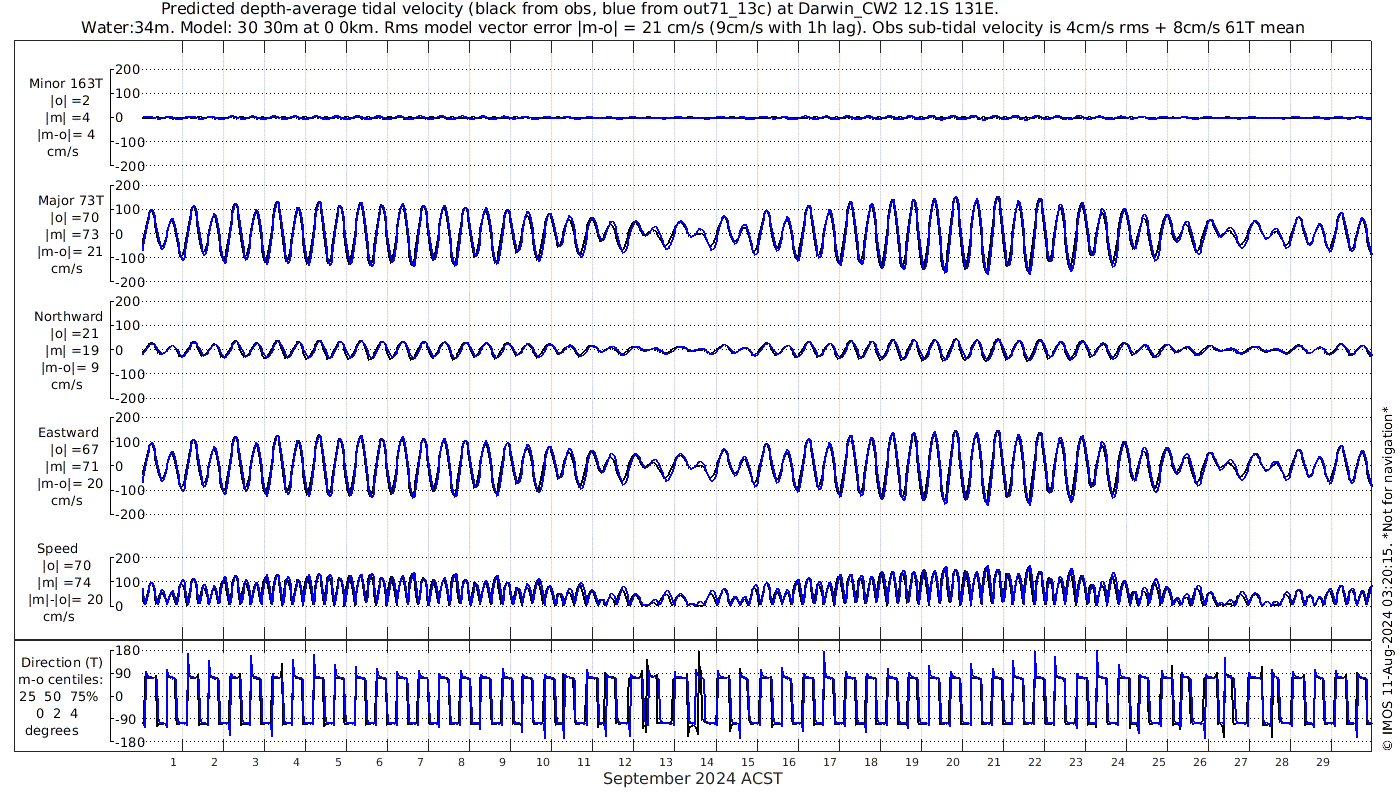Click day '20' on the date axis
This screenshot has width=1400, height=800.
(953, 762)
